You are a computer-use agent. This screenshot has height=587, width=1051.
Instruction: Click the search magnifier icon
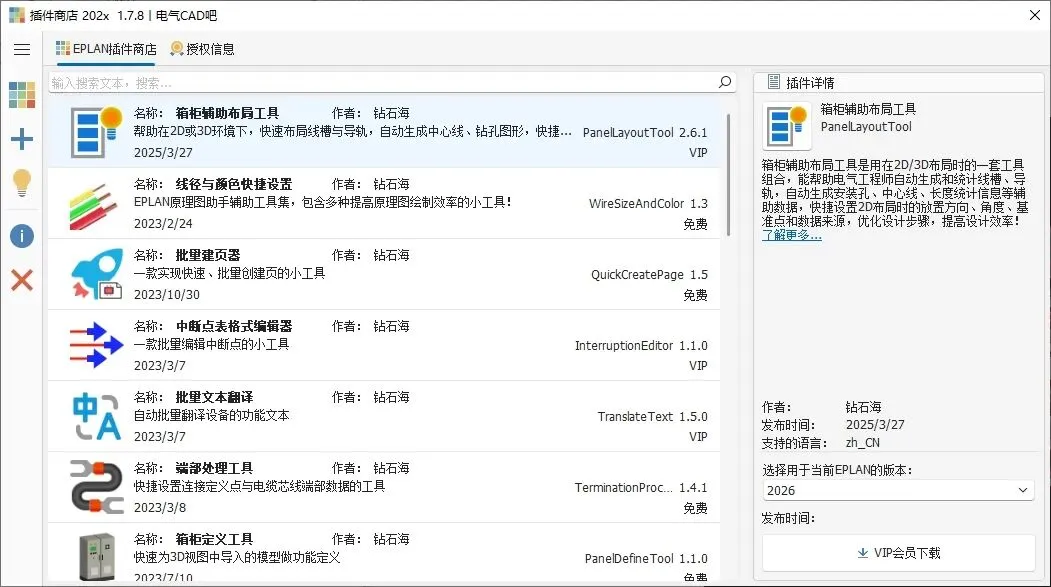725,82
